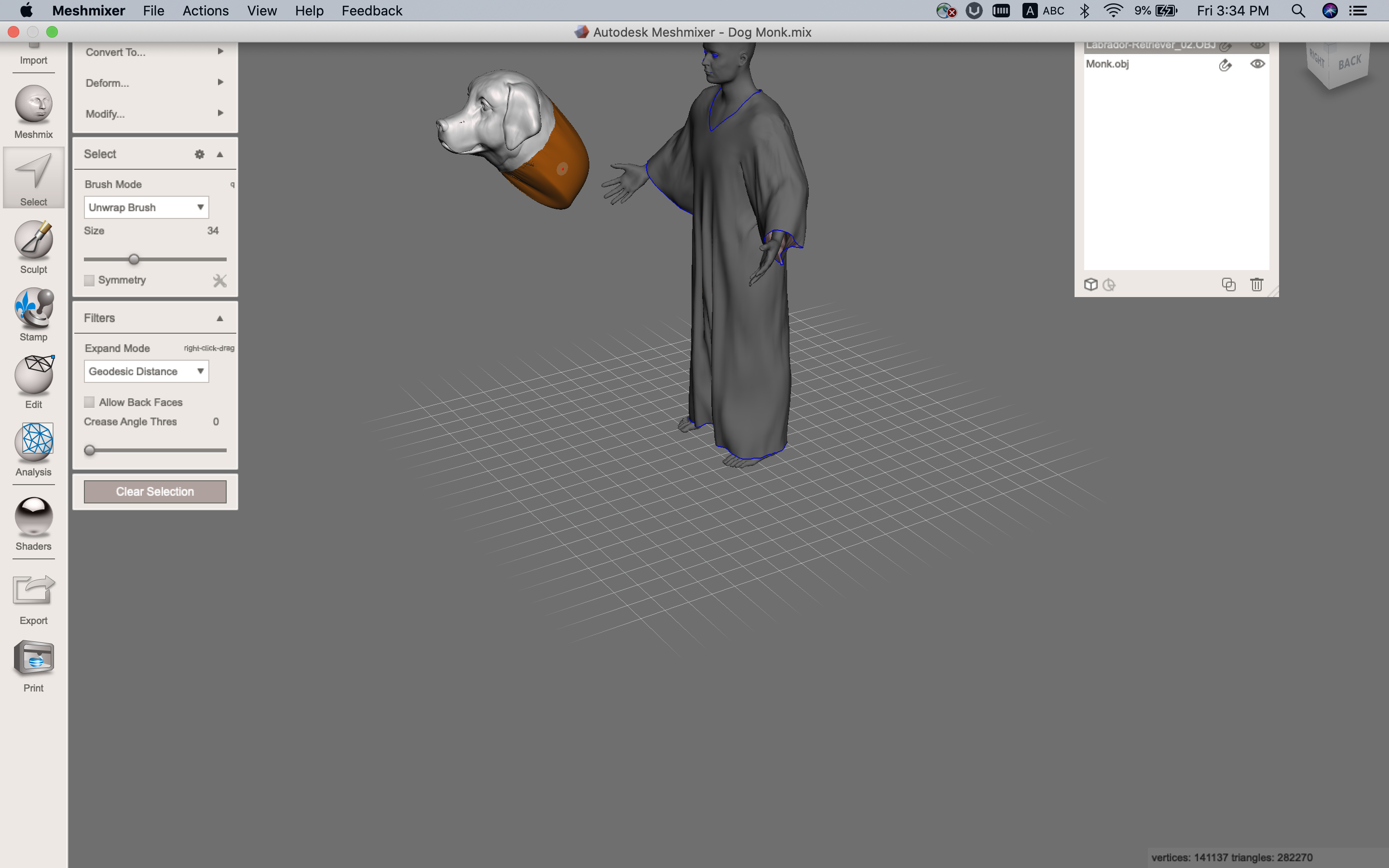Viewport: 1389px width, 868px height.
Task: Click the Import icon
Action: (x=33, y=47)
